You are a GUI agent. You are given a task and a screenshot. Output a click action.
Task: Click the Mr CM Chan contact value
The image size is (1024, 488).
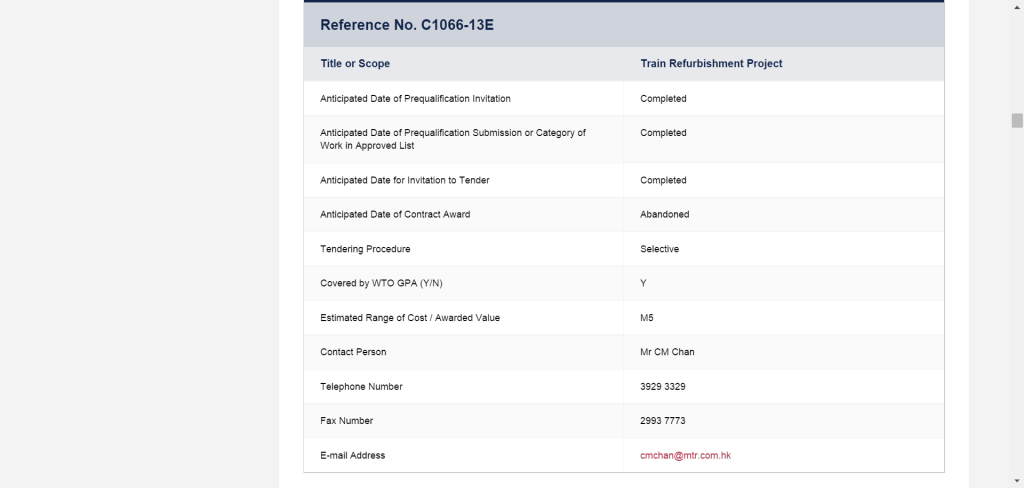coord(667,352)
